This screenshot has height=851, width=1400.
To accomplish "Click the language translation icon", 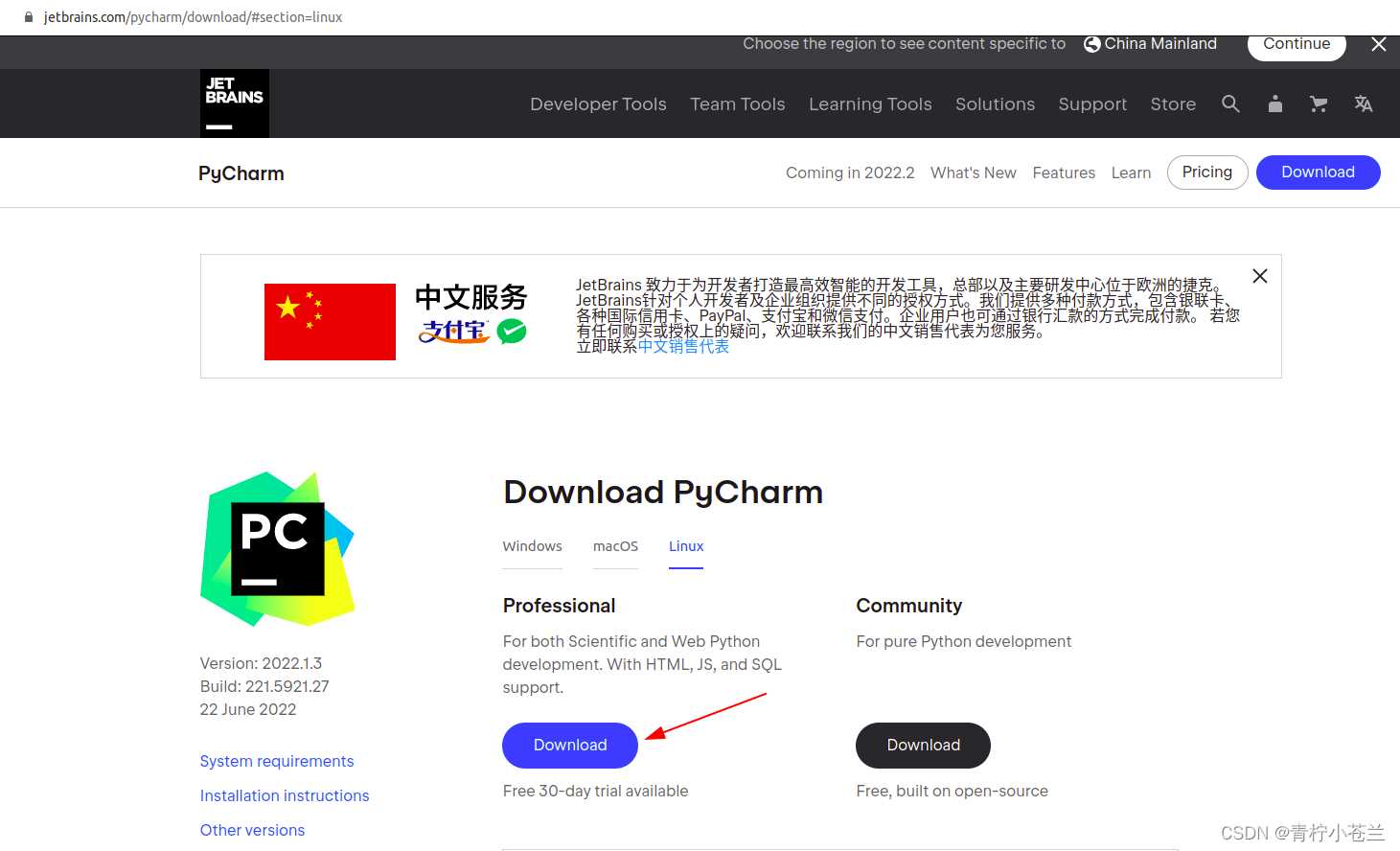I will click(1363, 103).
